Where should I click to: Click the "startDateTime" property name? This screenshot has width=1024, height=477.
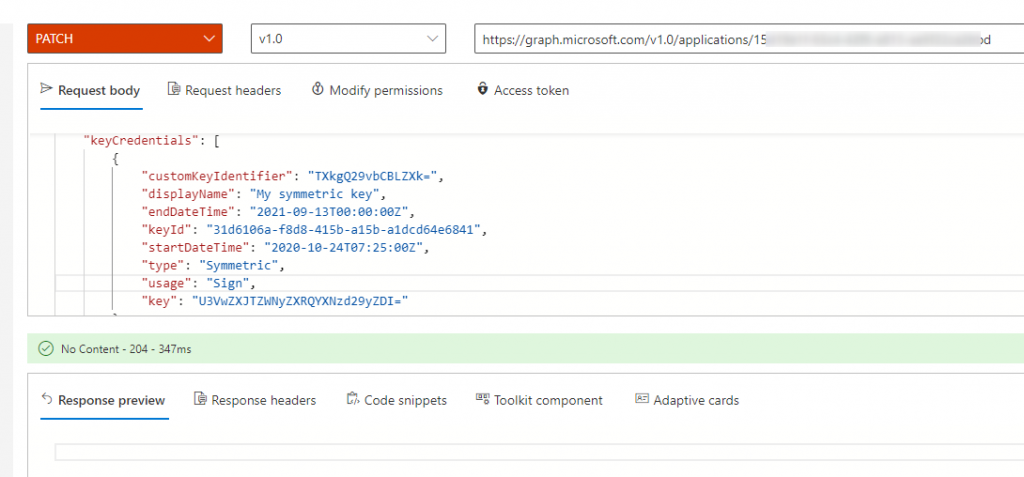197,248
